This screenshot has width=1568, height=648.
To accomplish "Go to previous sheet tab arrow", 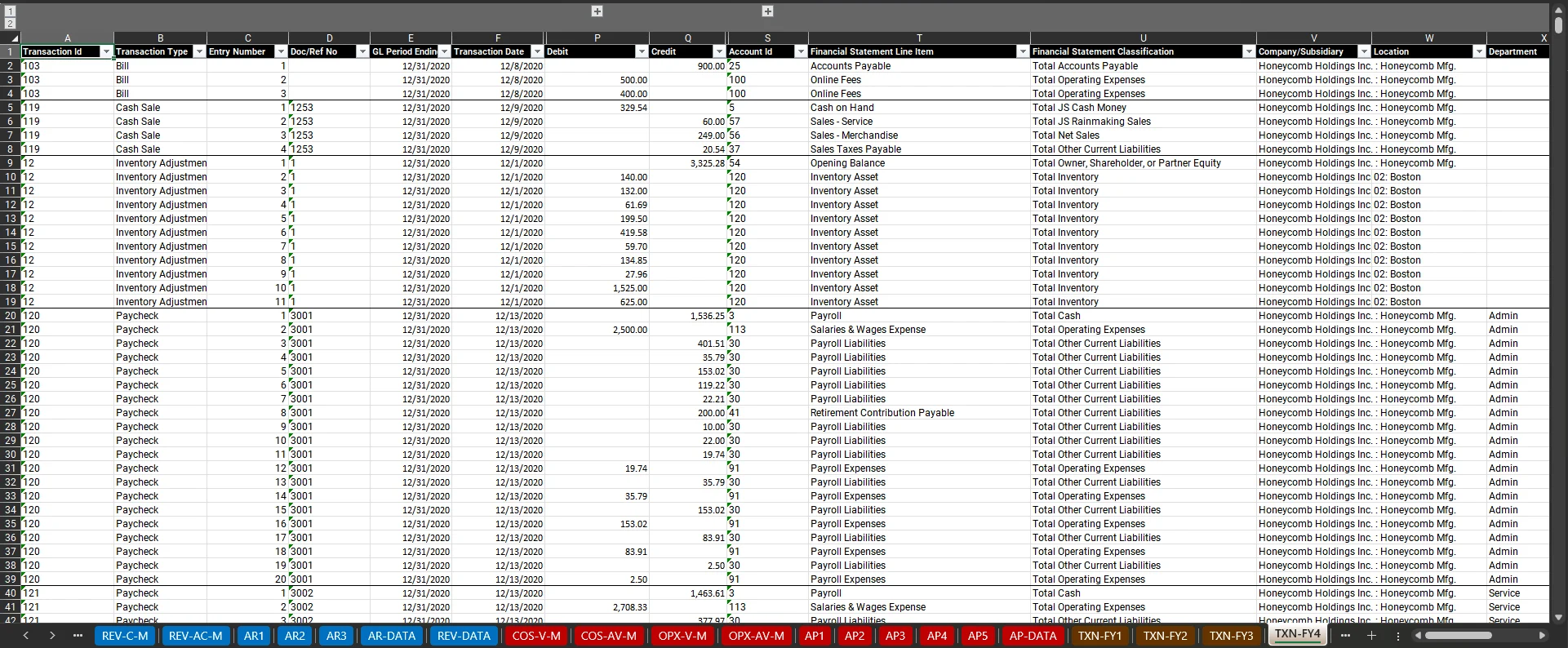I will (26, 635).
